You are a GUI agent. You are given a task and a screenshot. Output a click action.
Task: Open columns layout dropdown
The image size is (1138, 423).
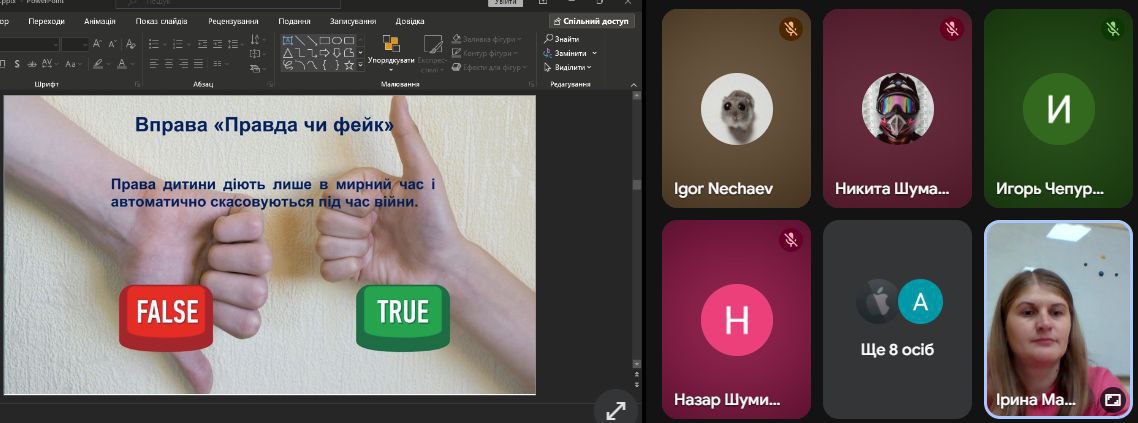pyautogui.click(x=220, y=64)
